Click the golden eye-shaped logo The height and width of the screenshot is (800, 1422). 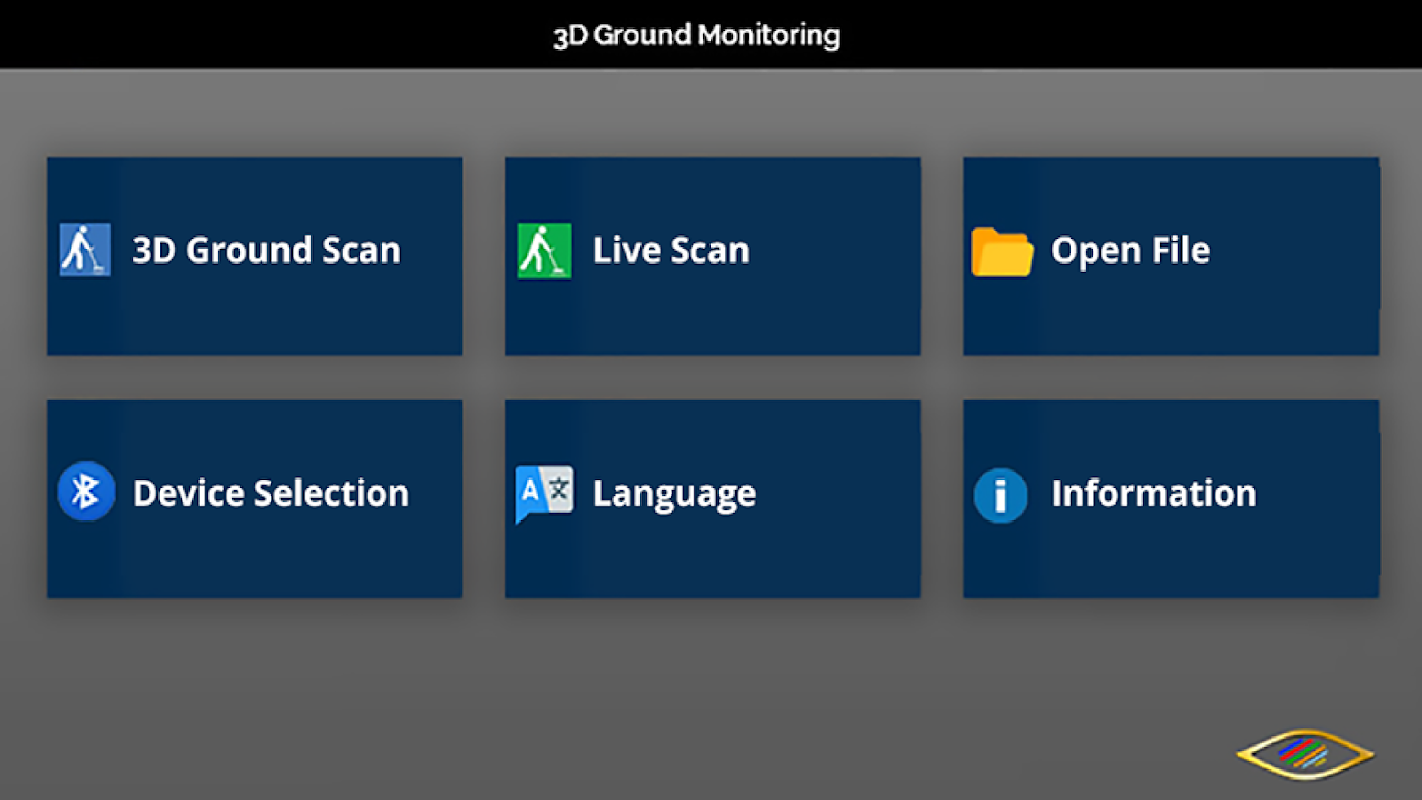pos(1305,755)
